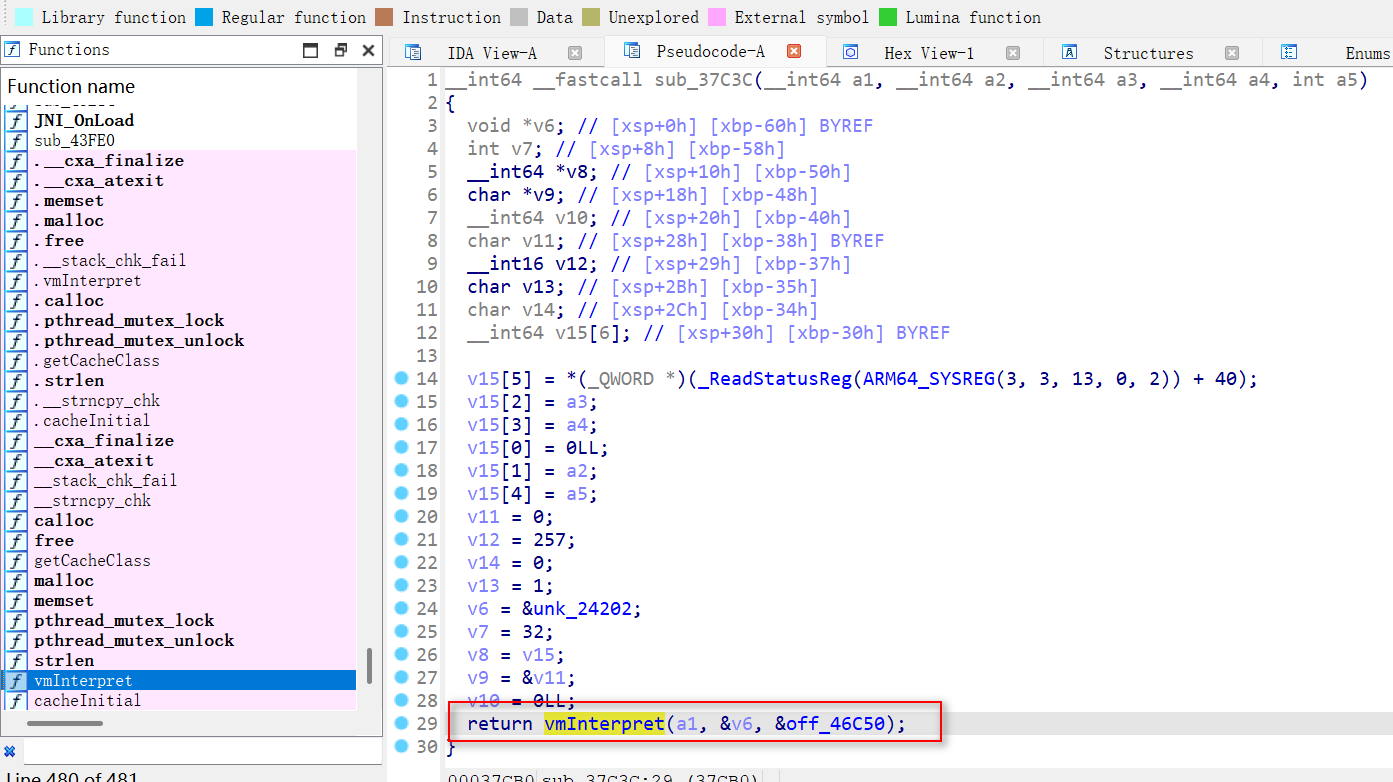
Task: Toggle breakpoint dot on pseudocode line 15
Action: click(401, 401)
